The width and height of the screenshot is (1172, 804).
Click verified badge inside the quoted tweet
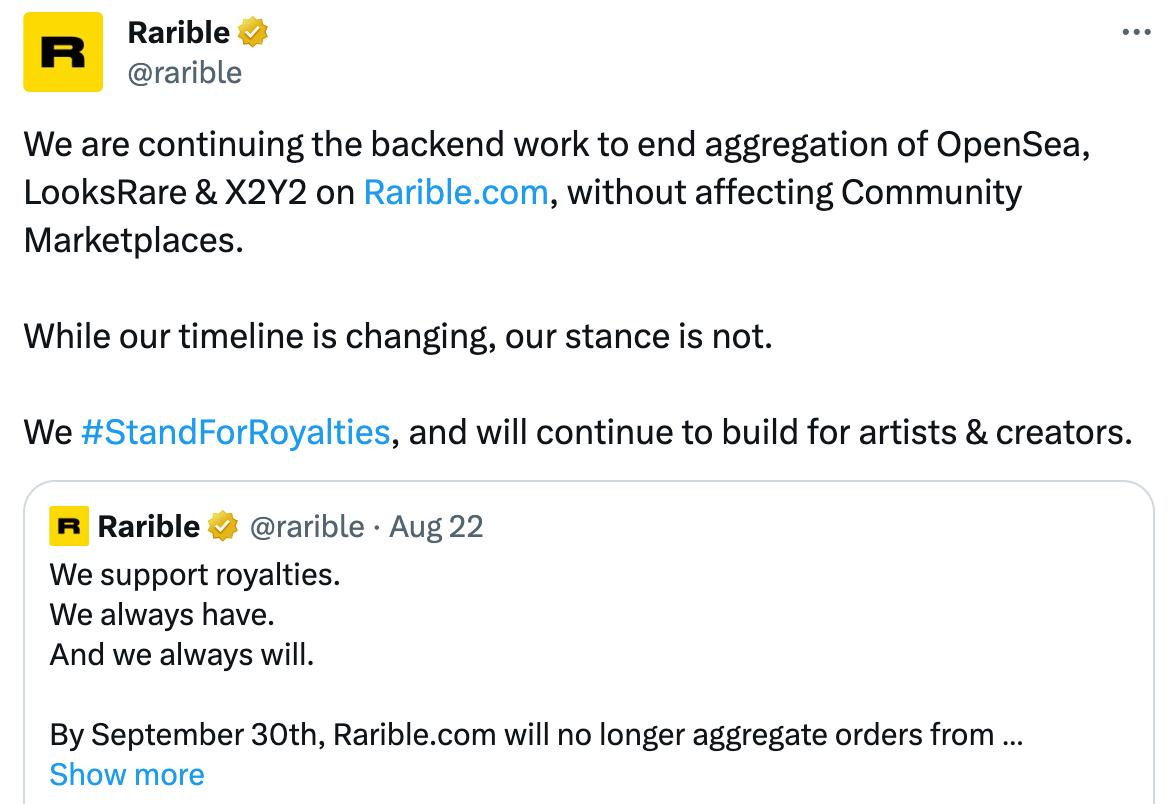coord(222,526)
